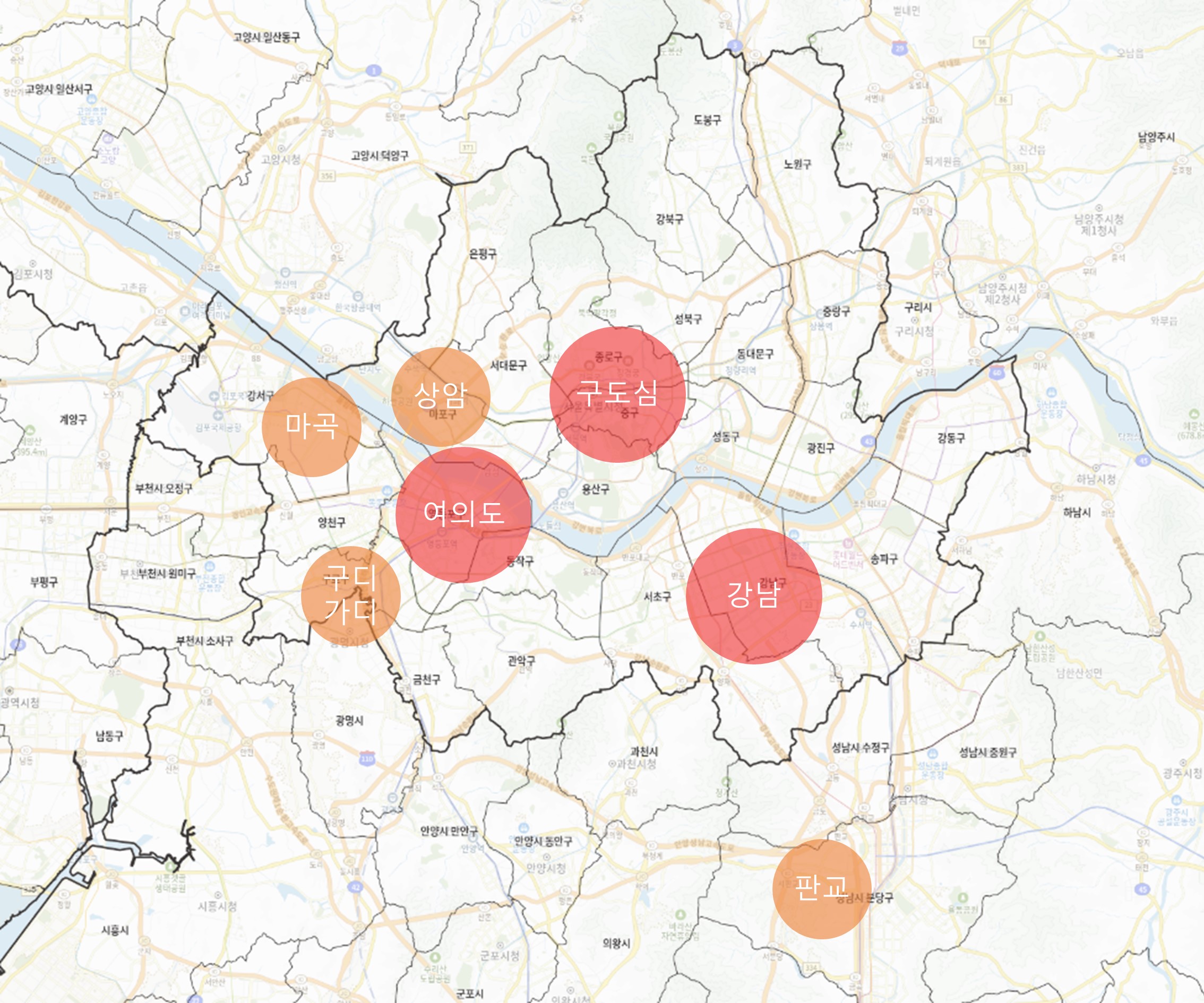Screen dimensions: 1204x1003
Task: Click the 서초구 district label
Action: (x=657, y=596)
